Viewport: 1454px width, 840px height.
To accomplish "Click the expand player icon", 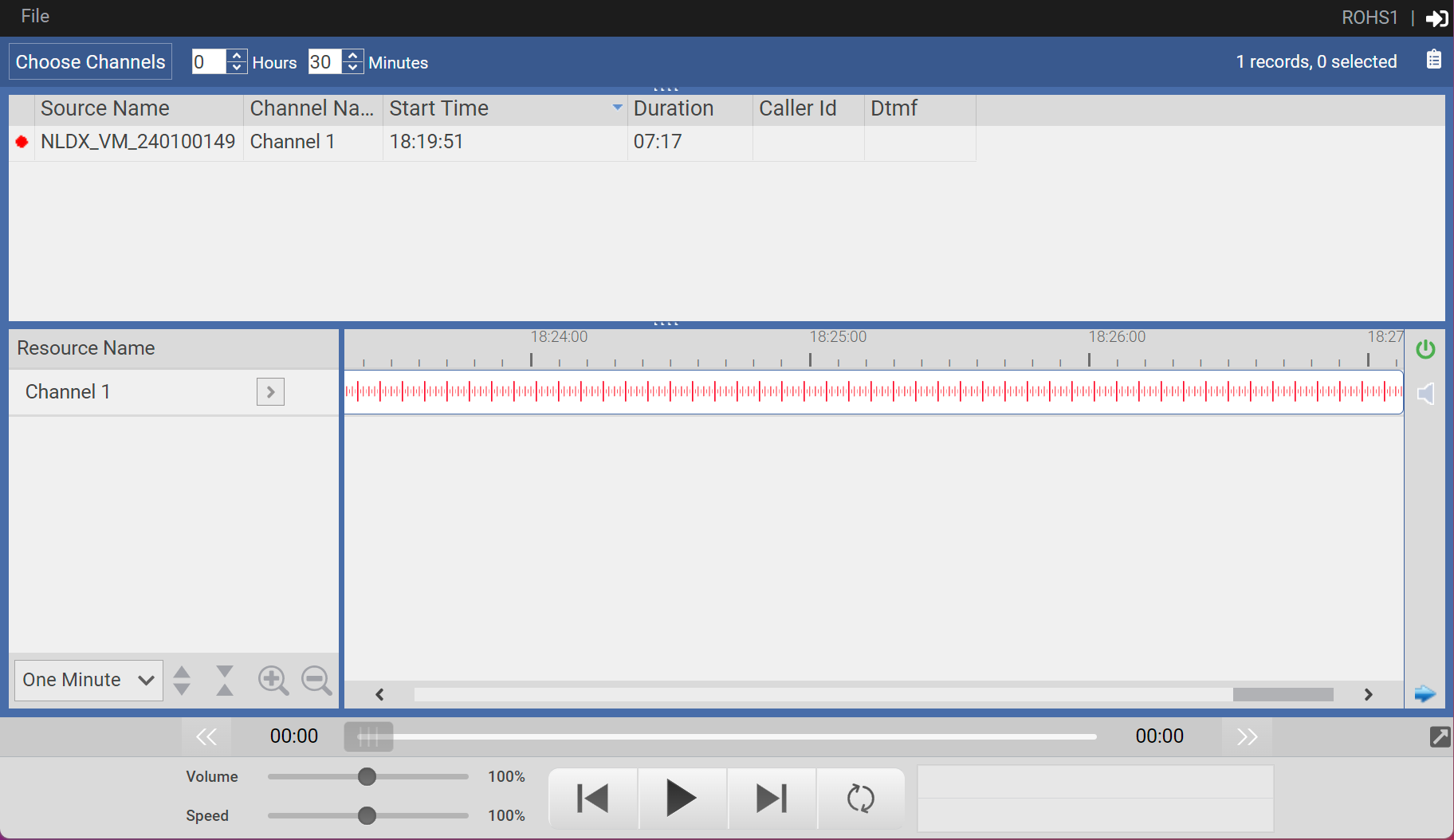I will [x=1440, y=736].
